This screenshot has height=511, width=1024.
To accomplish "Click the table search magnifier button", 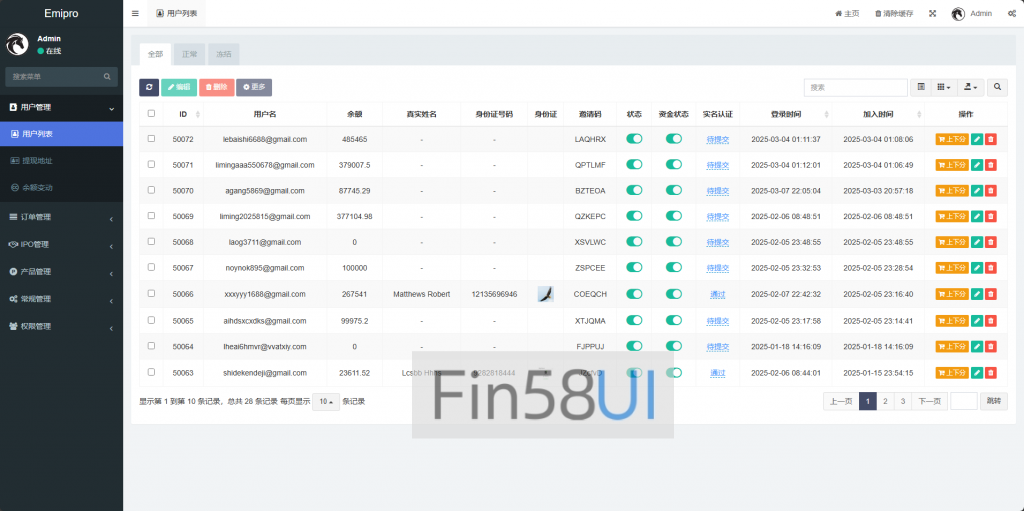I will (x=997, y=88).
